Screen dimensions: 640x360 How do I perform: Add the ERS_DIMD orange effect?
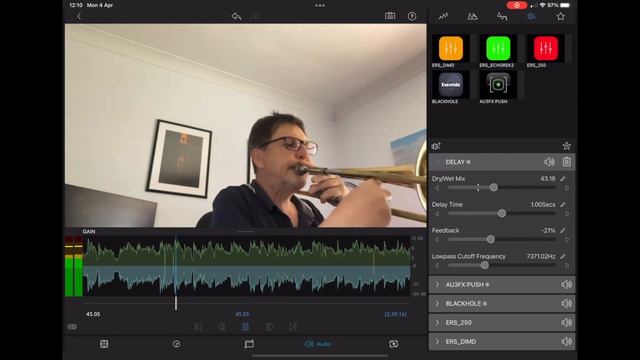(451, 48)
